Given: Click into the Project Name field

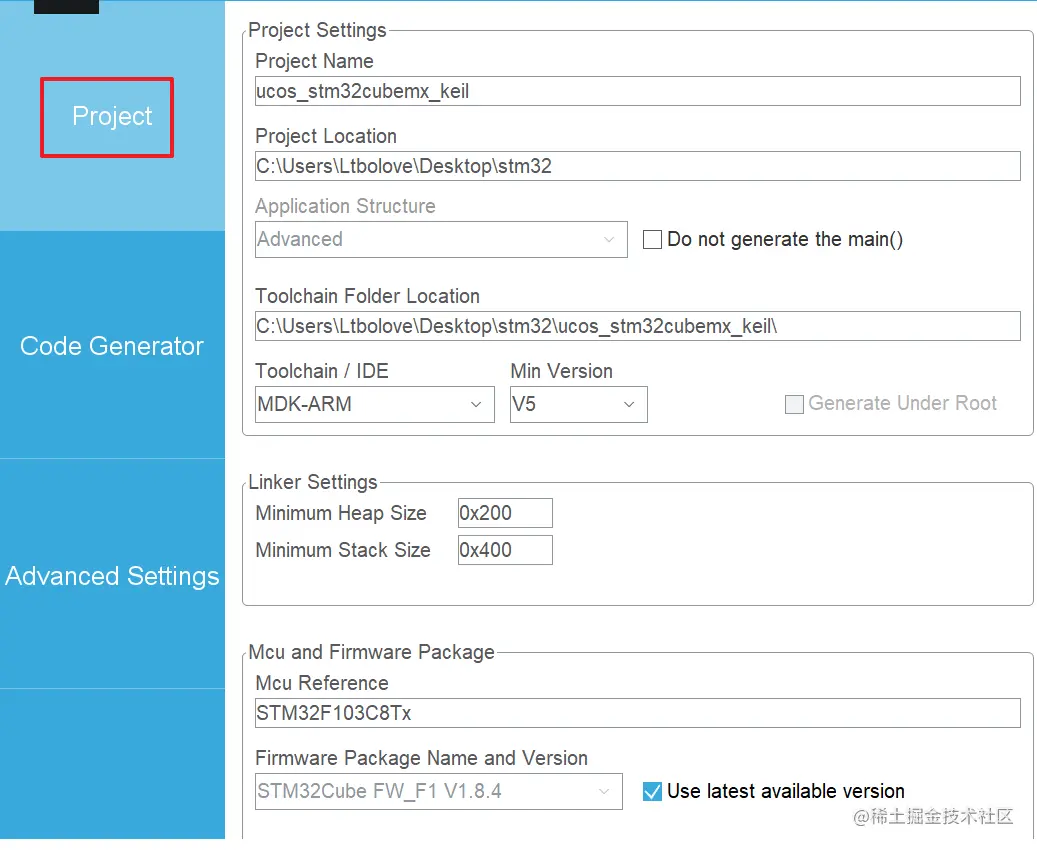Looking at the screenshot, I should (x=637, y=91).
